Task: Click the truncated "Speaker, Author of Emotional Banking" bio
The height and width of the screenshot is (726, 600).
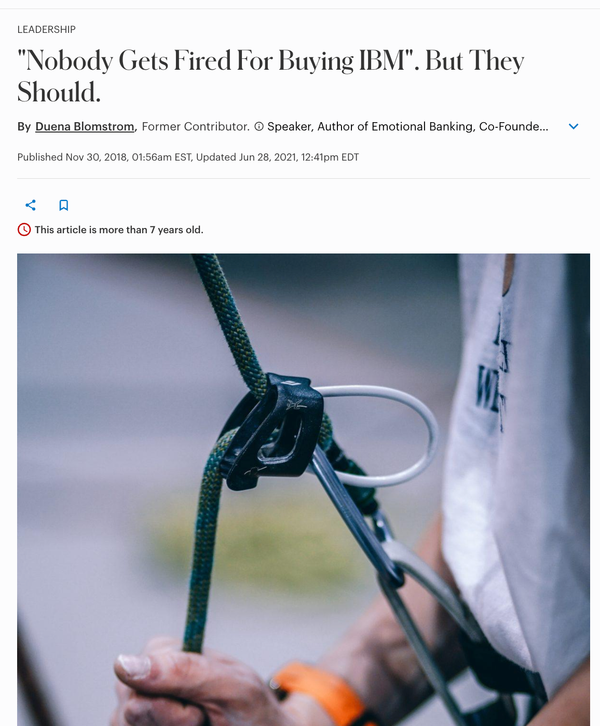Action: [x=408, y=126]
